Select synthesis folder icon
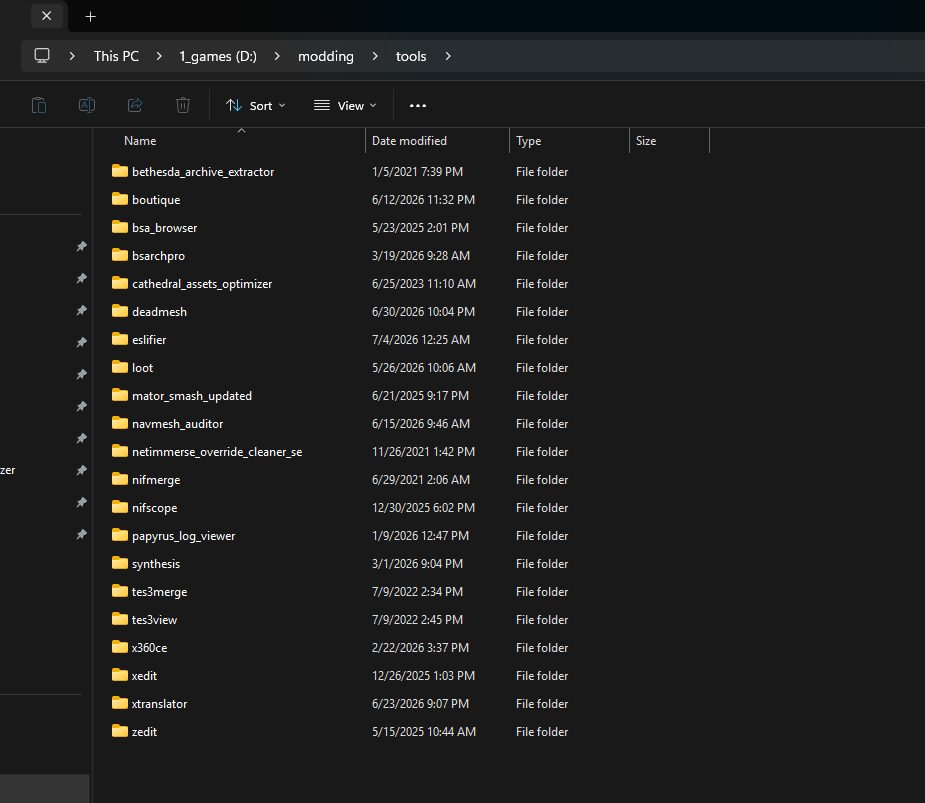The height and width of the screenshot is (803, 925). (x=120, y=563)
